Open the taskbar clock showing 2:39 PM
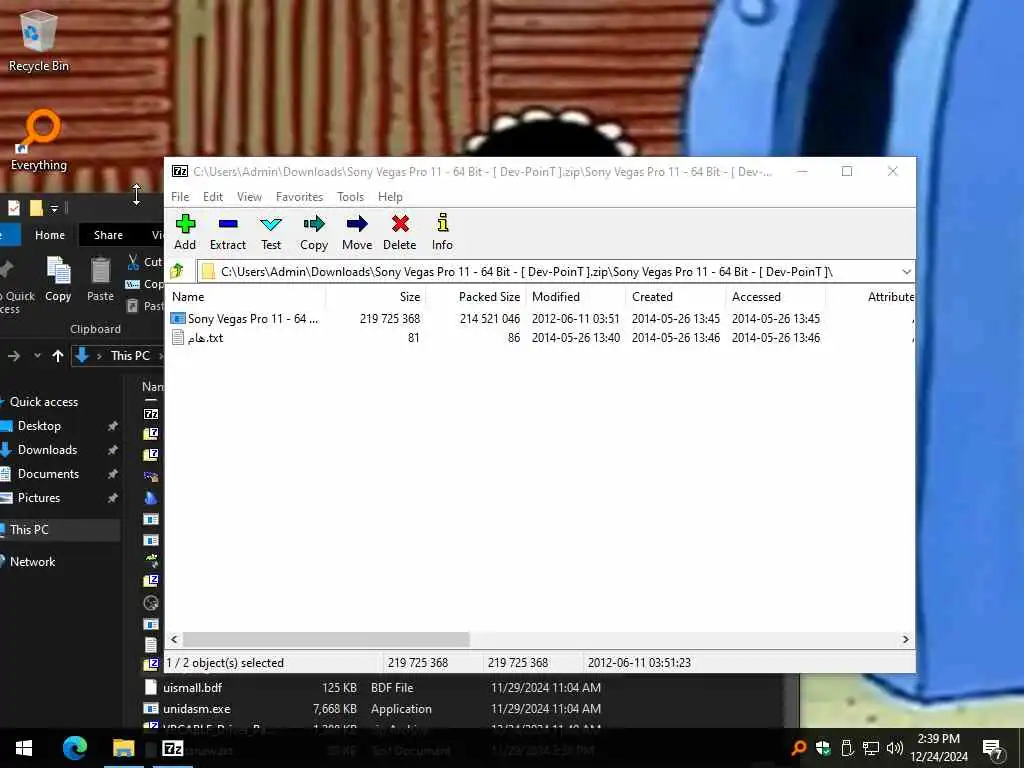 938,748
